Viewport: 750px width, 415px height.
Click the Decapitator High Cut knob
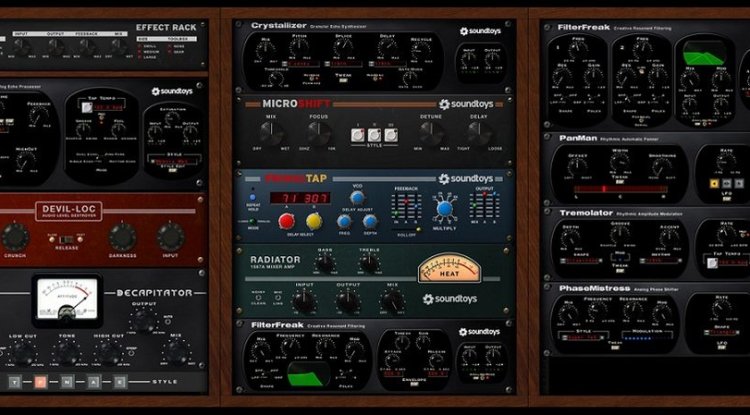(x=109, y=354)
